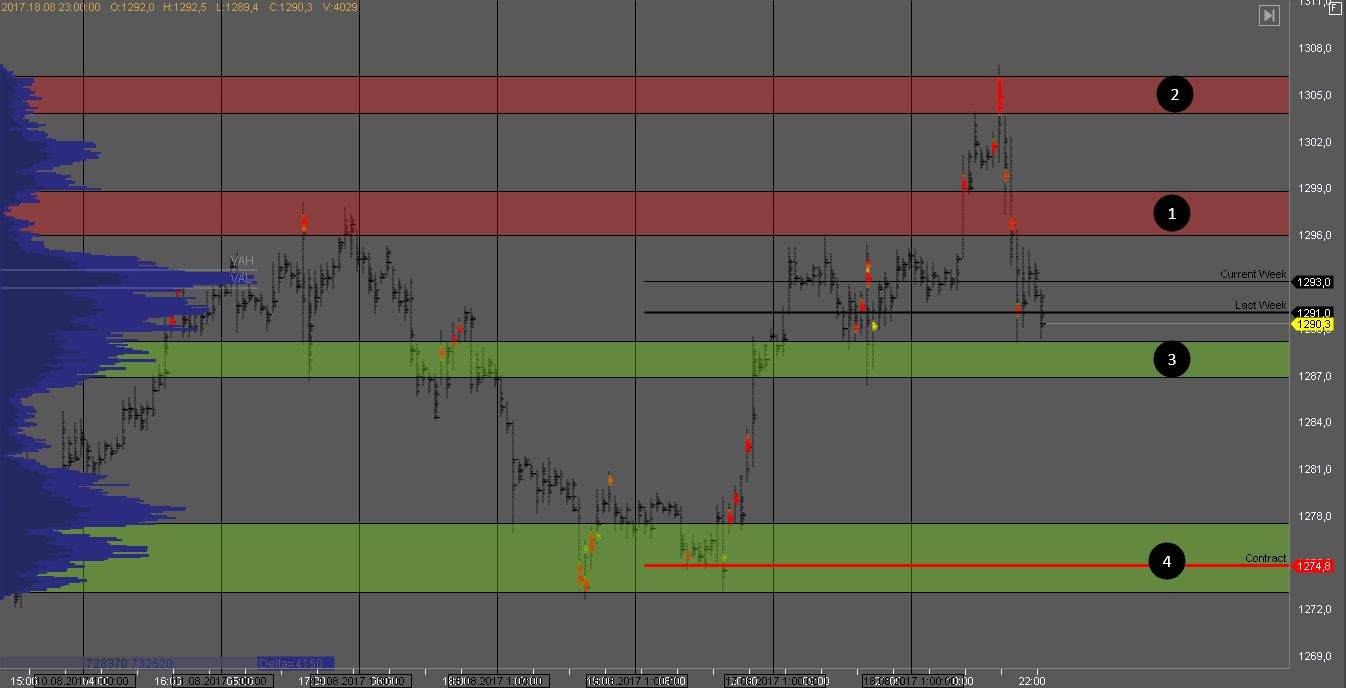Screen dimensions: 1346x688
Task: Click the 22:00 label on time axis
Action: 1032,681
